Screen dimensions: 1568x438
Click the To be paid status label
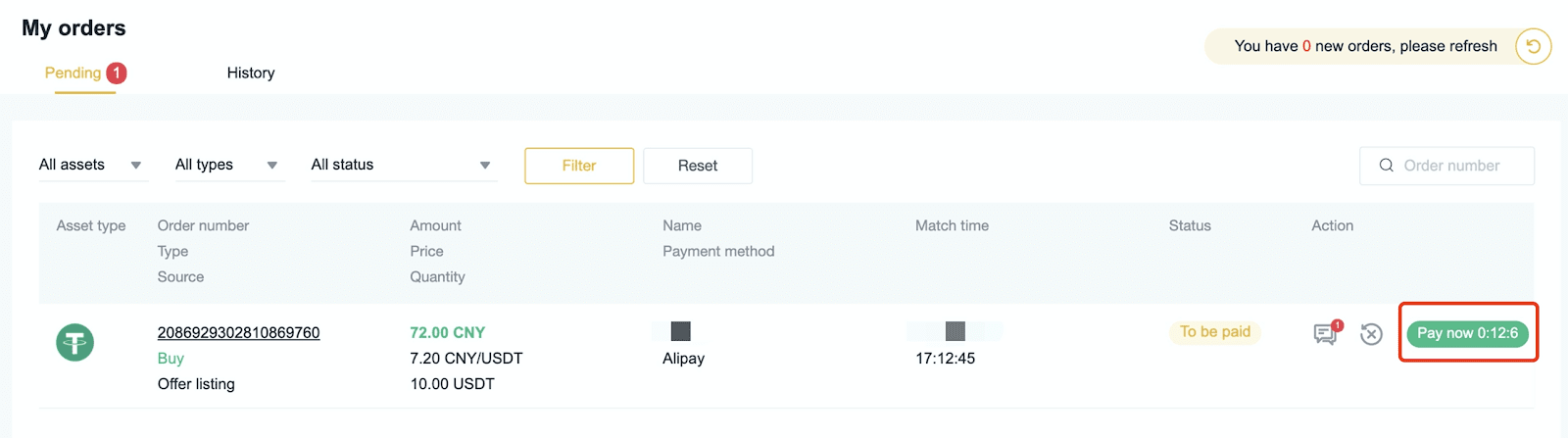1215,332
